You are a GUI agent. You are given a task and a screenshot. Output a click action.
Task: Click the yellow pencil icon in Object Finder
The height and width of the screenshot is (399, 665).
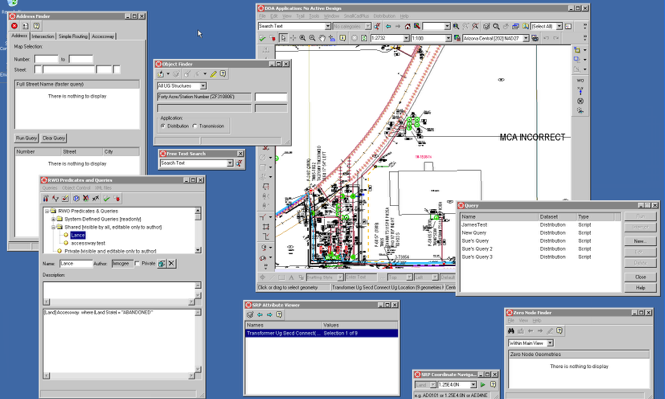(213, 74)
